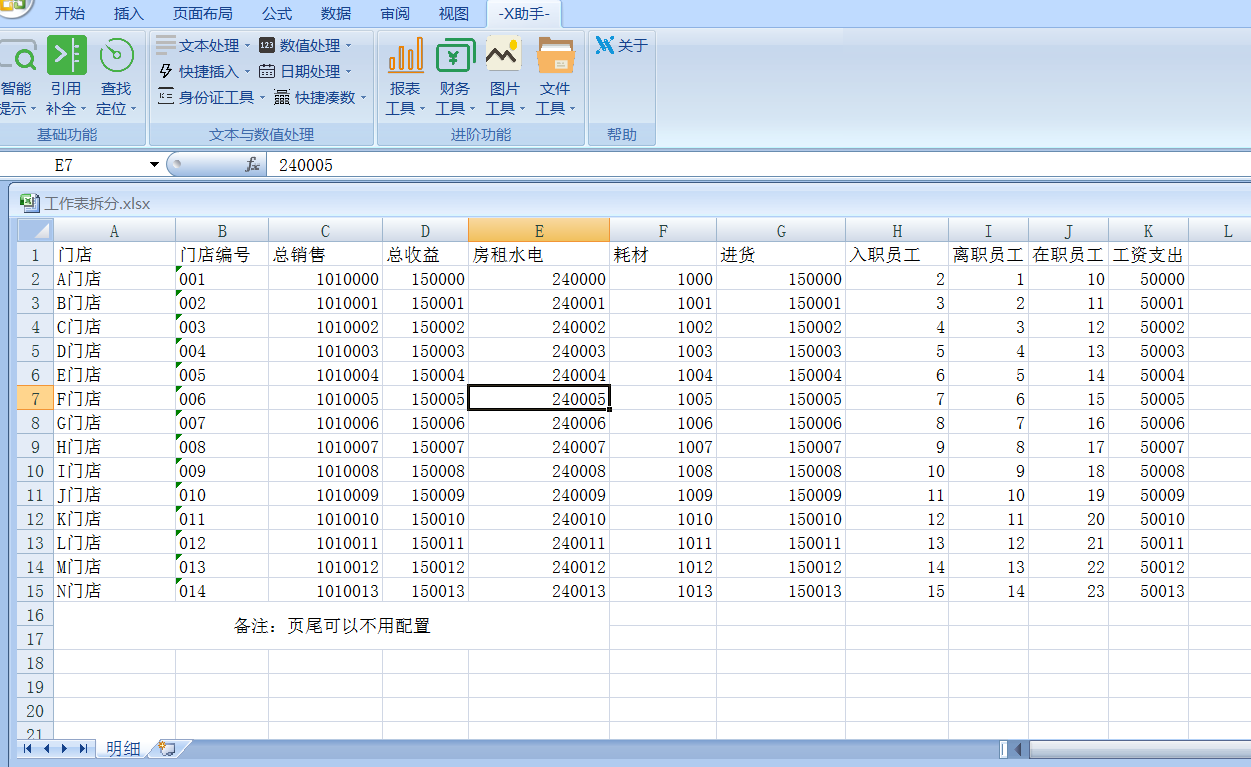Expand the 智能提示 dropdown arrow
This screenshot has height=767, width=1251.
[33, 109]
